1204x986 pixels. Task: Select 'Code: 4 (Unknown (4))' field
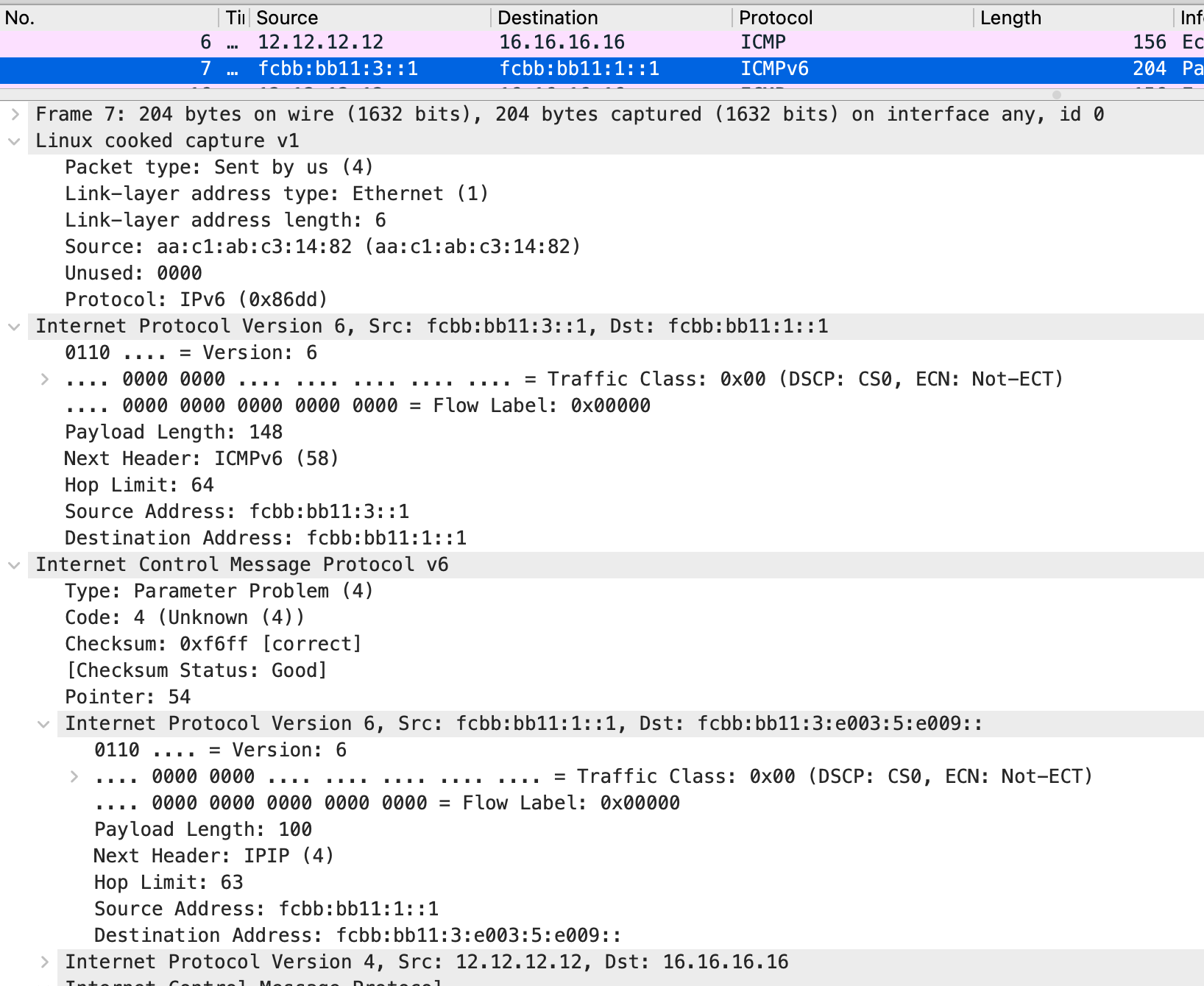(x=185, y=617)
